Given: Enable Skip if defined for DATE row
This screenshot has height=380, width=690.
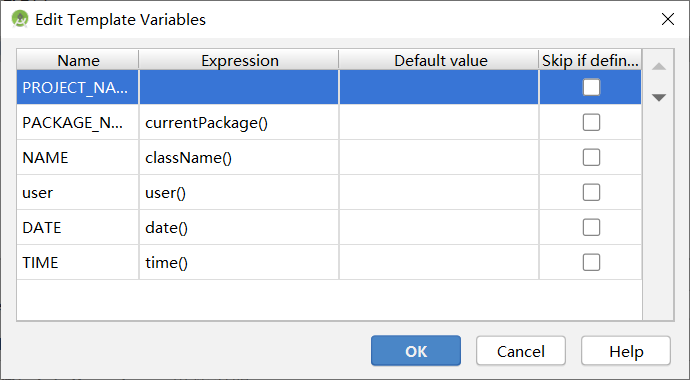Looking at the screenshot, I should tap(591, 227).
